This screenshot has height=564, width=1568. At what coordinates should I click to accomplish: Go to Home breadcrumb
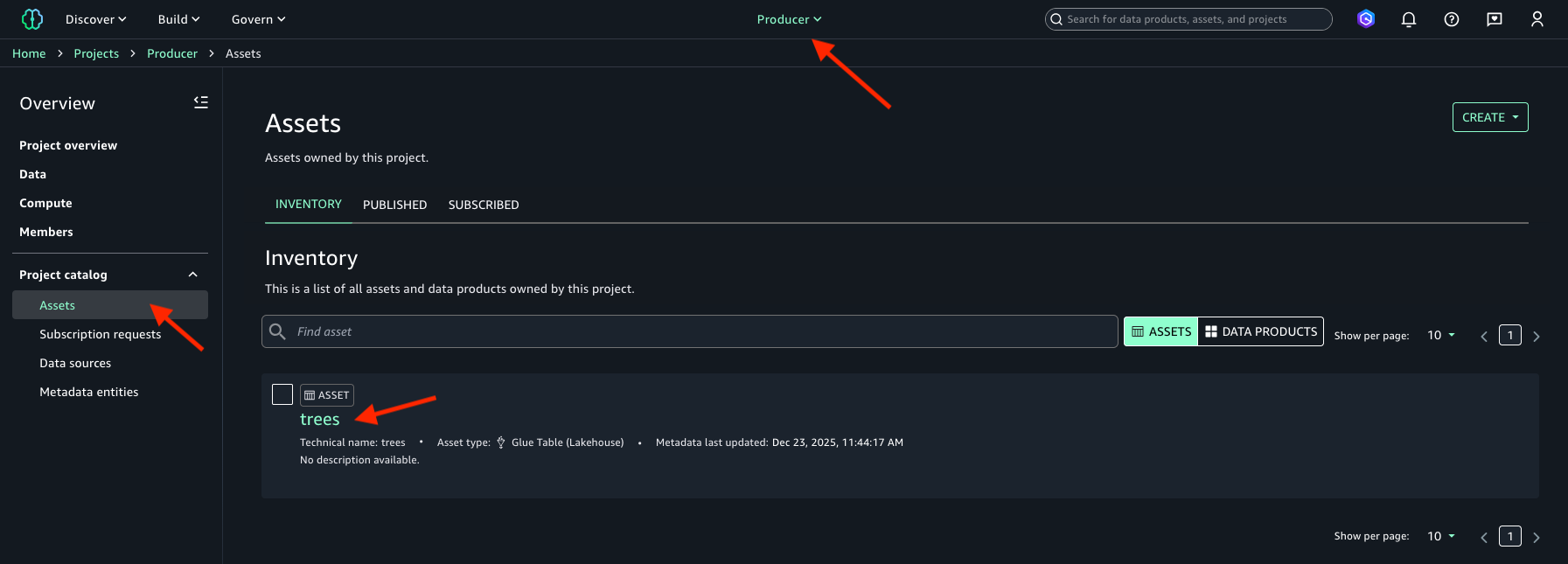29,53
